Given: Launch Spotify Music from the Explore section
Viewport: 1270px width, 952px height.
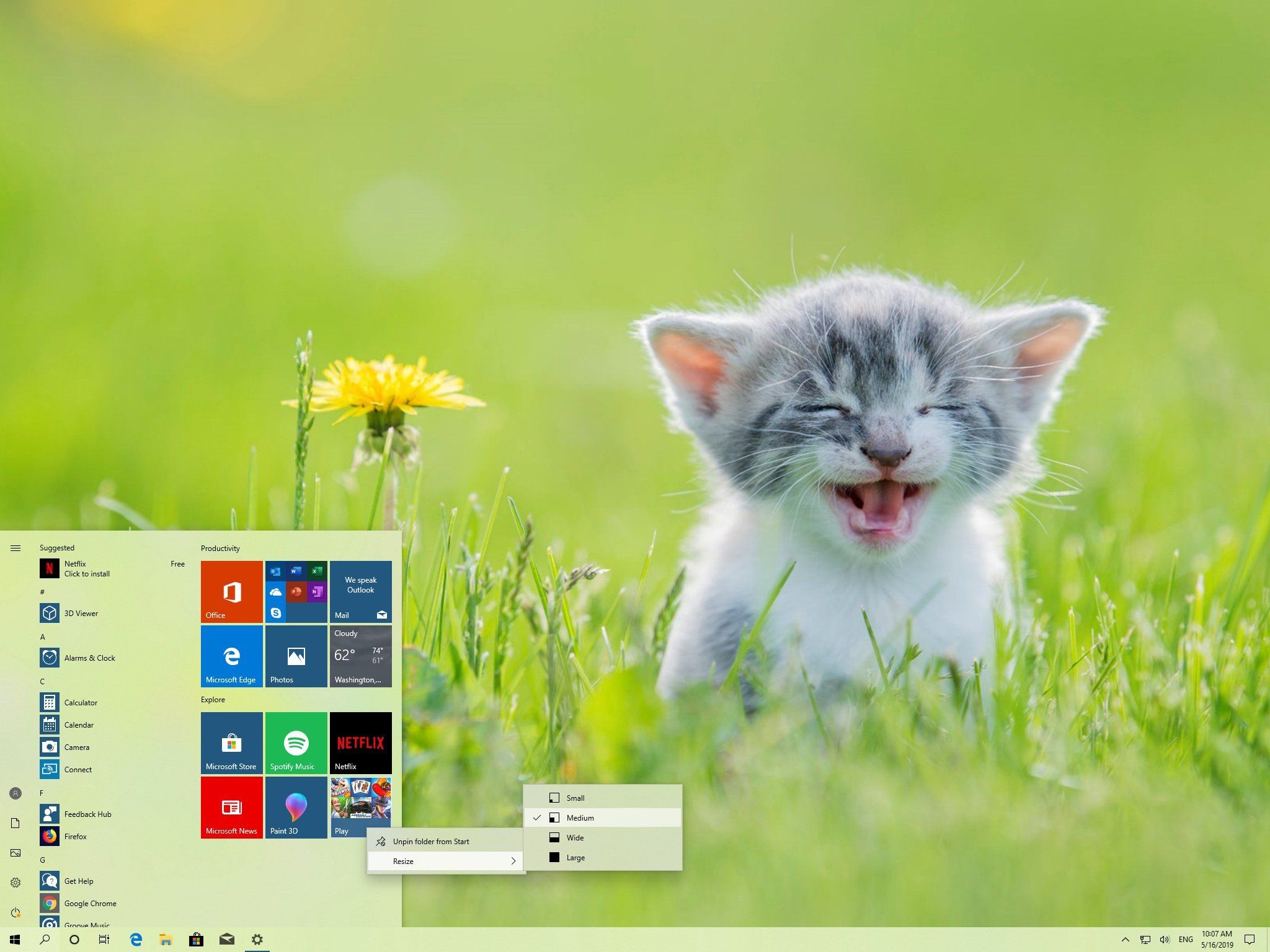Looking at the screenshot, I should 296,743.
